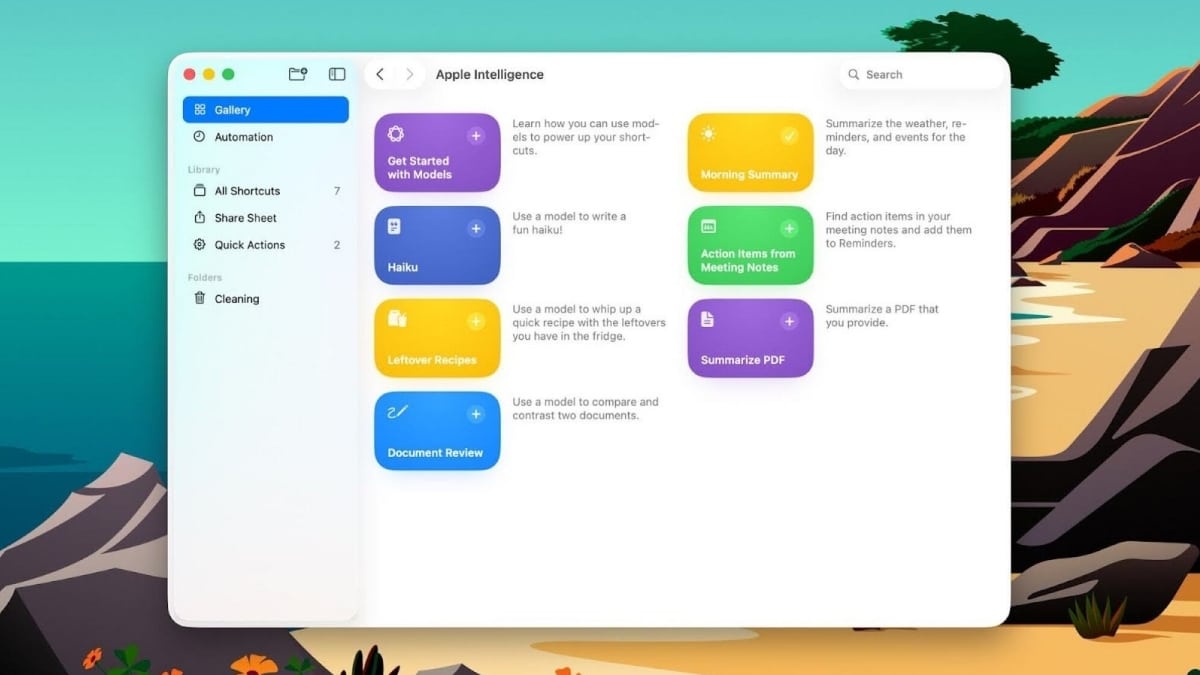Viewport: 1200px width, 675px height.
Task: Click the checkmark on Morning Summary card
Action: pyautogui.click(x=789, y=135)
